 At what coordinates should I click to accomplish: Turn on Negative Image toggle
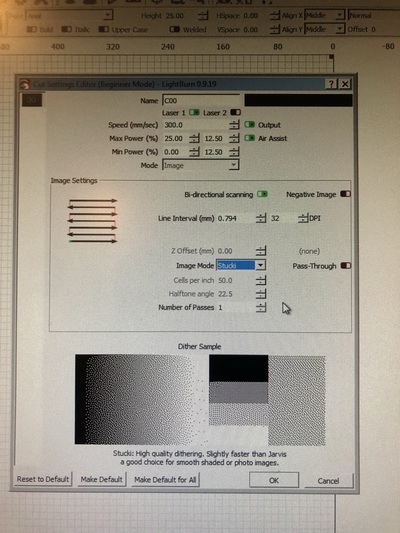[x=346, y=194]
